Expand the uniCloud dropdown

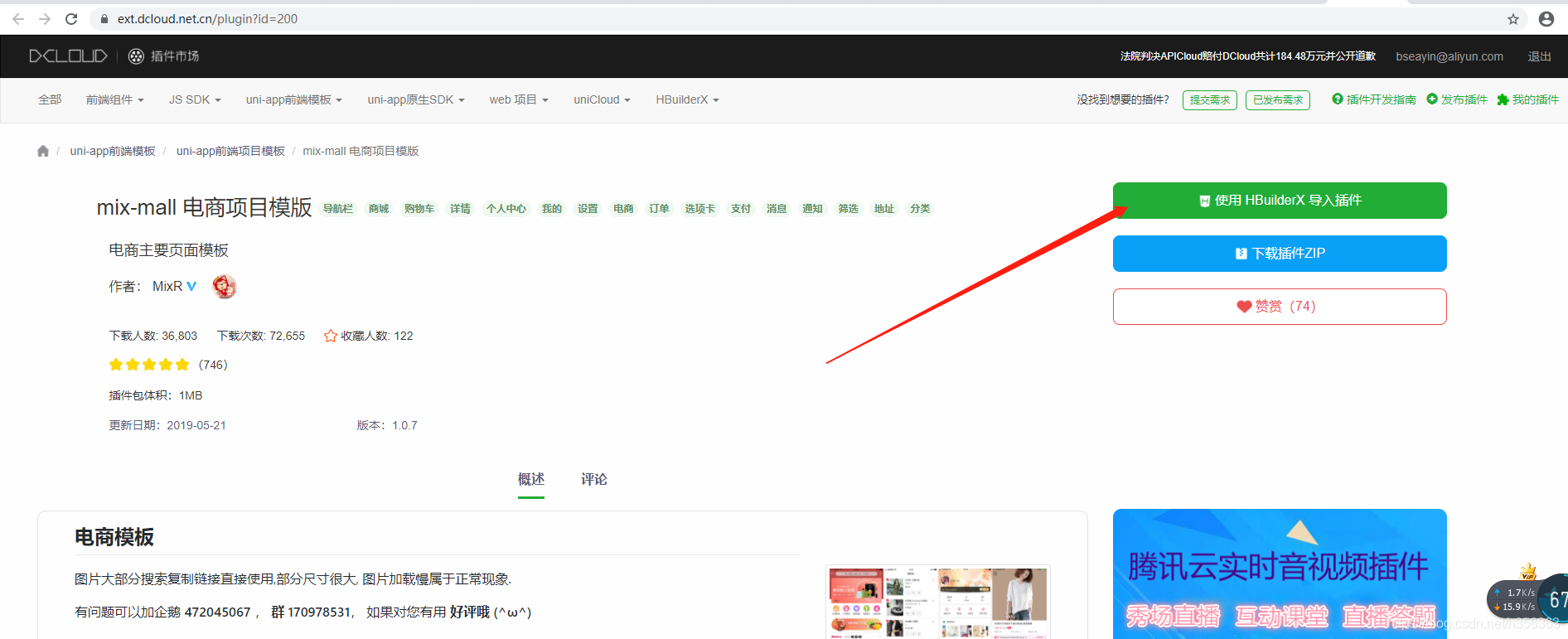(603, 99)
